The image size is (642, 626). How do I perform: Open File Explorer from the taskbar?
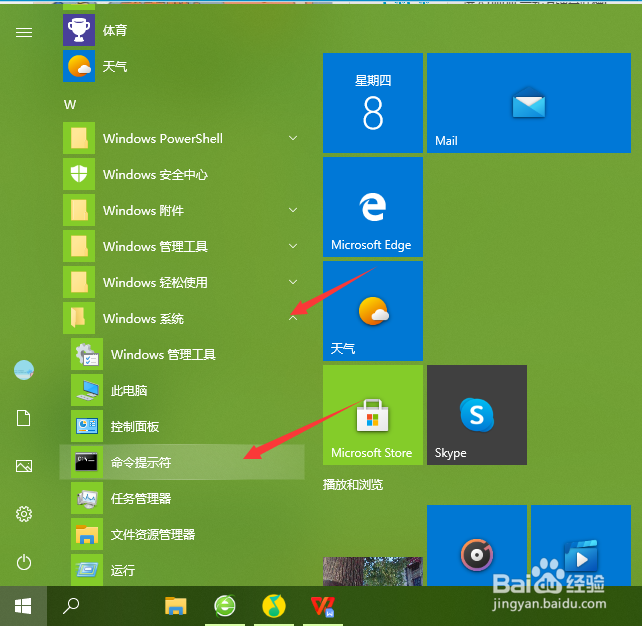176,606
